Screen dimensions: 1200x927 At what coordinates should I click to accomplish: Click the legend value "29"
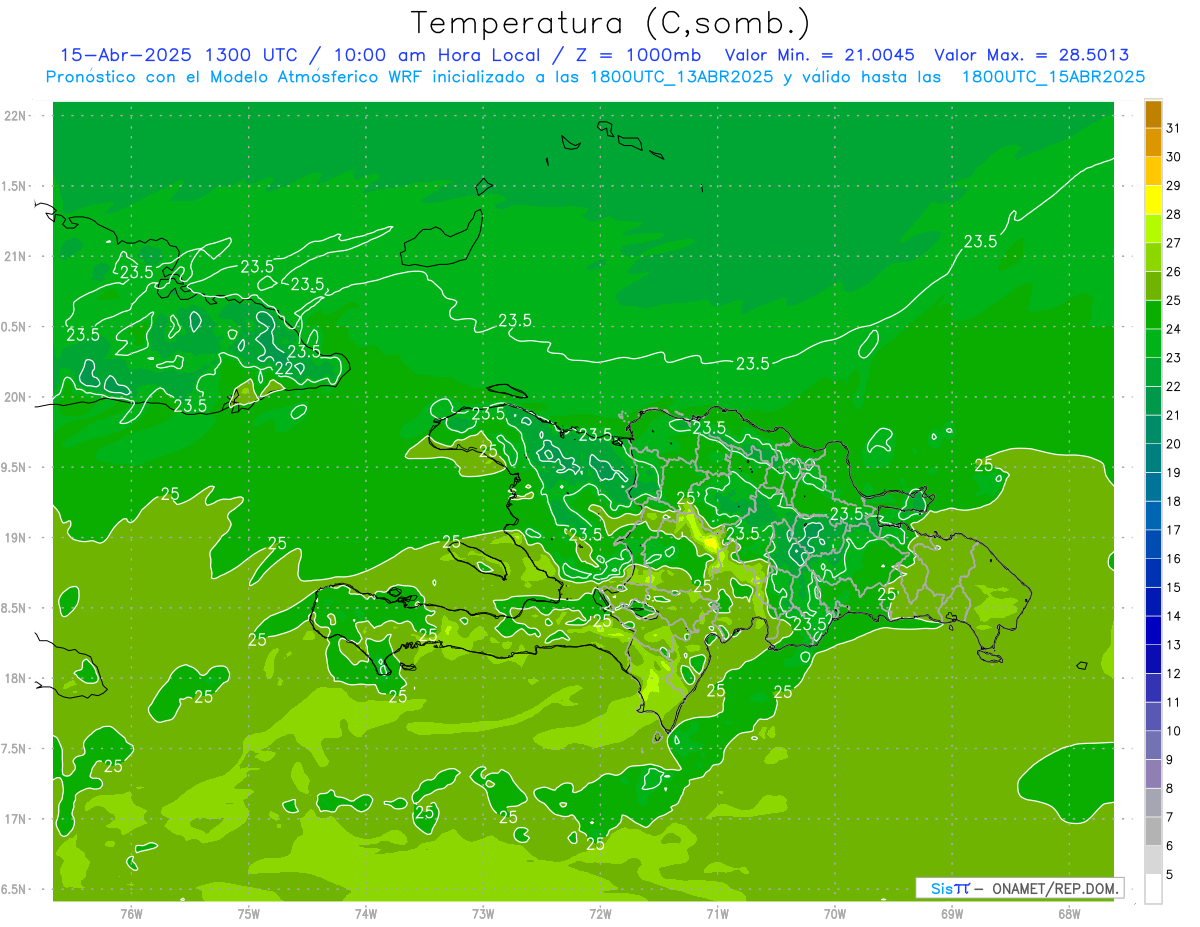click(1173, 186)
